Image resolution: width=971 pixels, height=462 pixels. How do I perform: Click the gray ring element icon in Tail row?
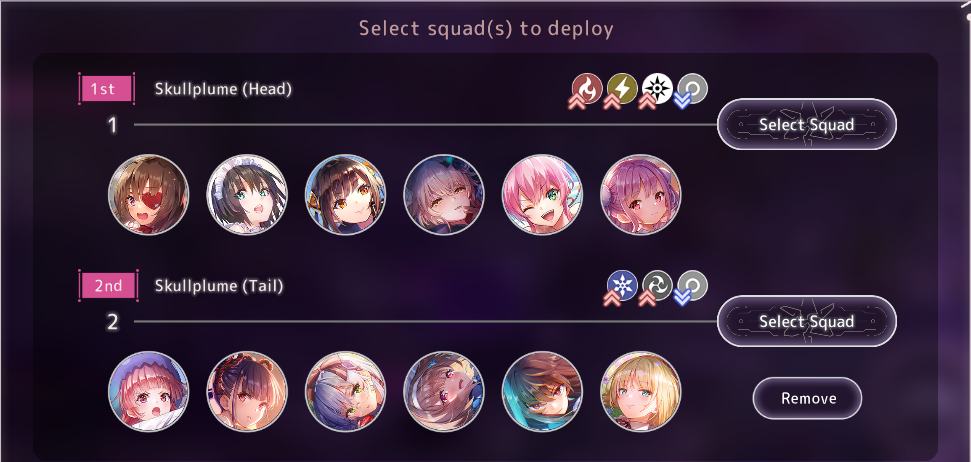692,286
